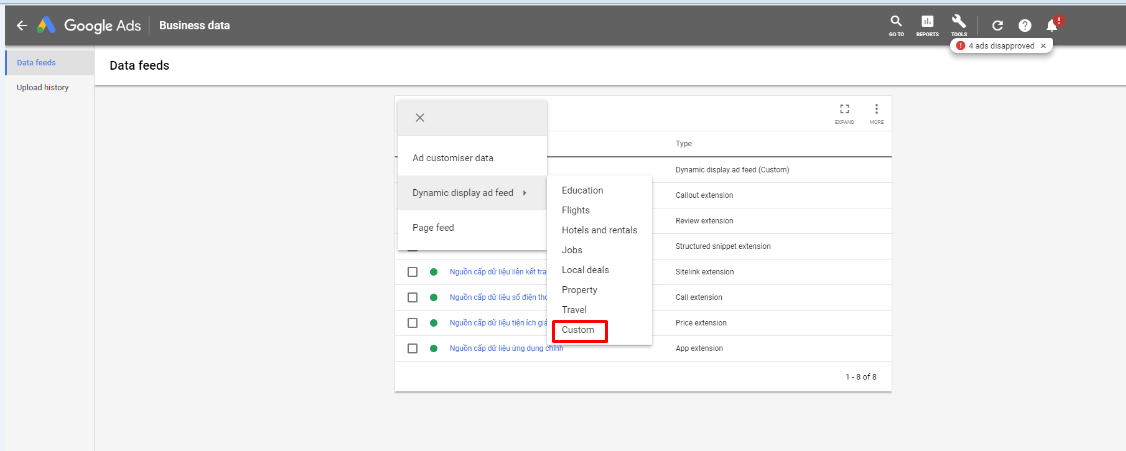Click the Expand table icon
The width and height of the screenshot is (1126, 451).
pyautogui.click(x=844, y=113)
